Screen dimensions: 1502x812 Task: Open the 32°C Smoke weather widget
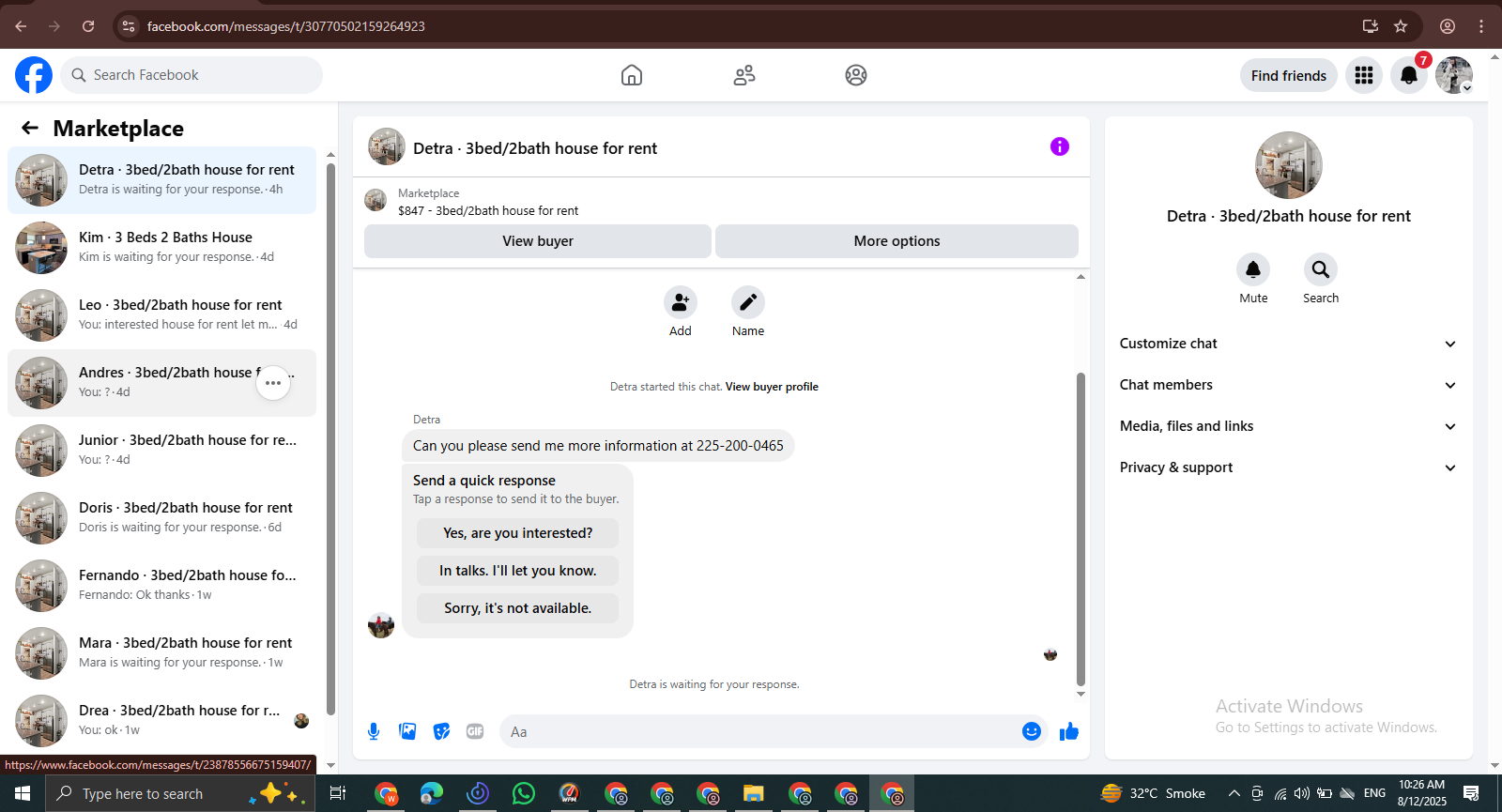click(1153, 793)
